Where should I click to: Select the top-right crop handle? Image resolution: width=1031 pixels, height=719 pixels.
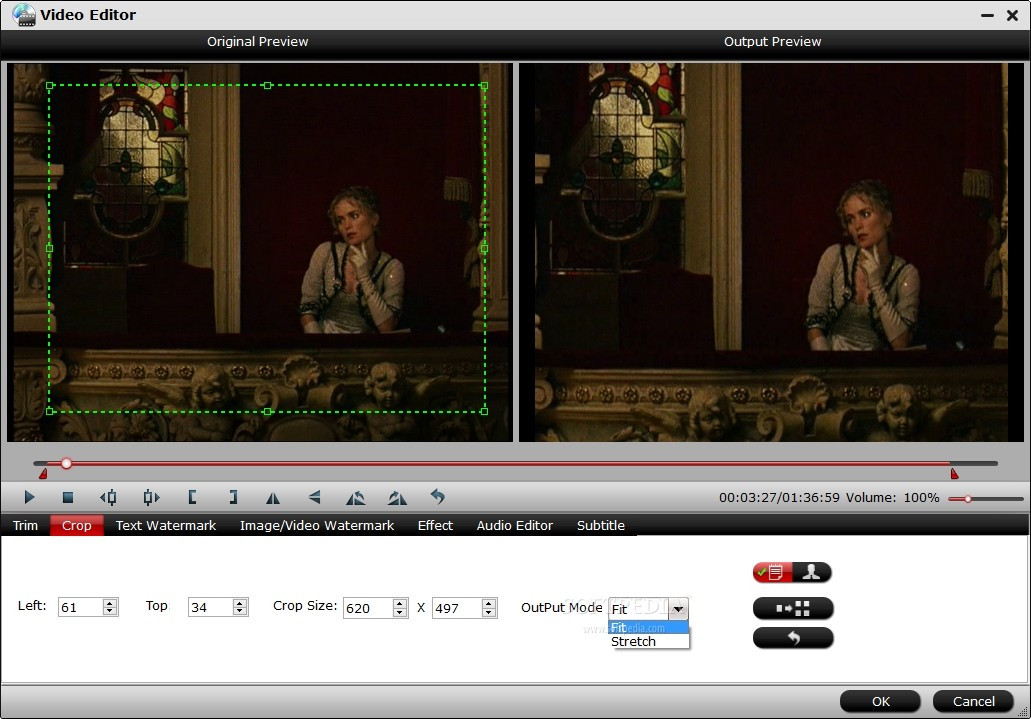(485, 86)
